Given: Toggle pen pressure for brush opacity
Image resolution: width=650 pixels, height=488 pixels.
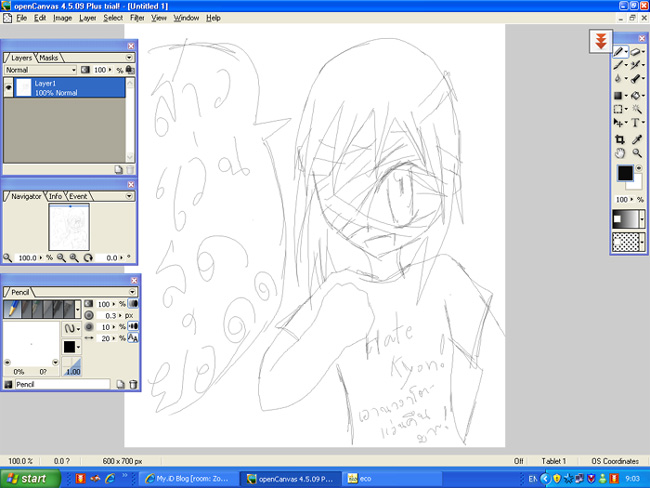Looking at the screenshot, I should 133,304.
